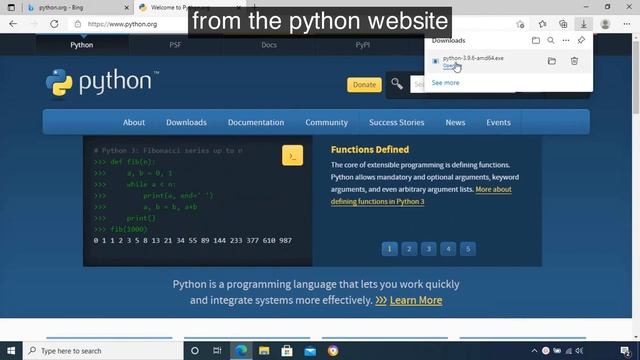Viewport: 640px width, 360px height.
Task: Open the notification center icon
Action: (625, 351)
